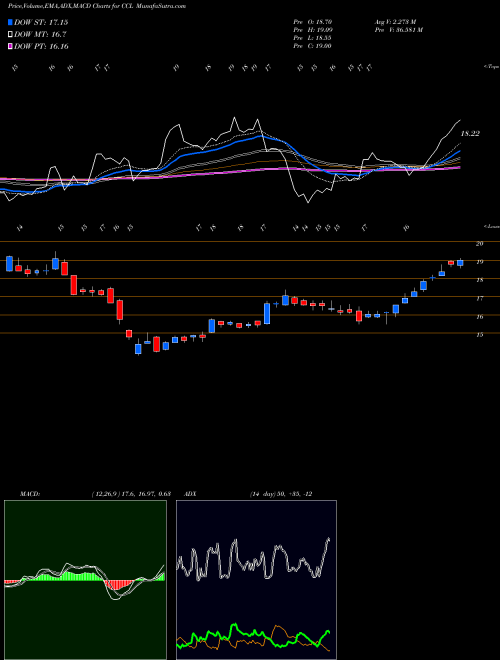500x660 pixels.
Task: Click the MACD (12,26,9) values text
Action: (131, 494)
